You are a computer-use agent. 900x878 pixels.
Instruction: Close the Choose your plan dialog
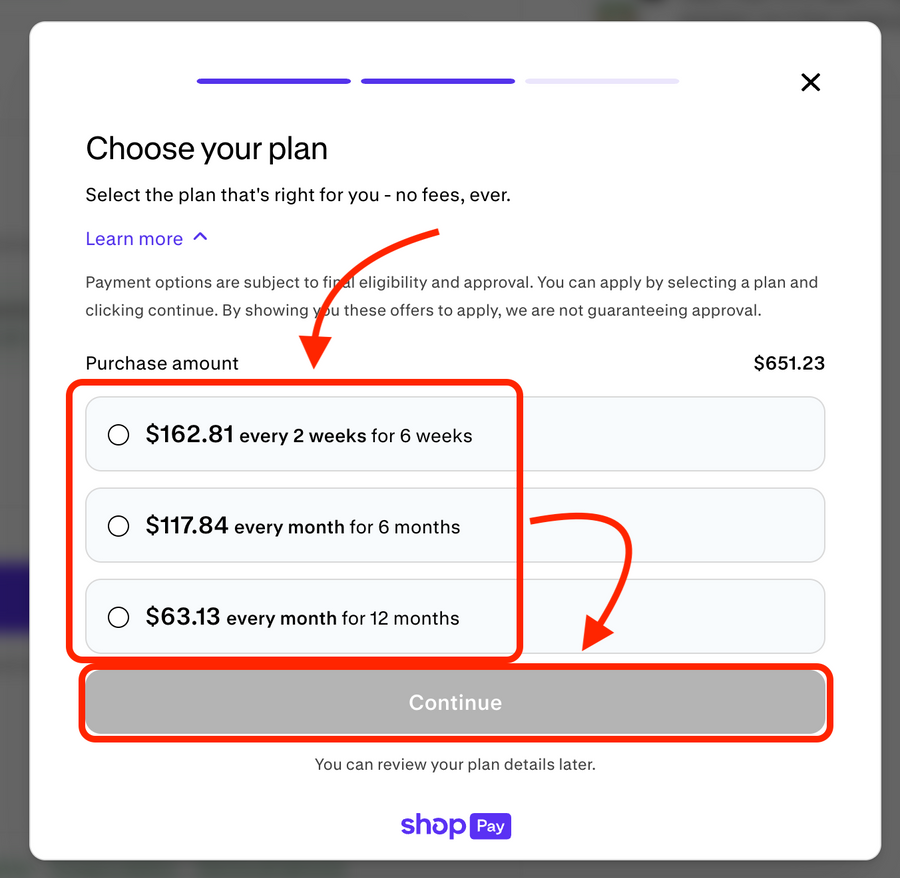point(810,82)
